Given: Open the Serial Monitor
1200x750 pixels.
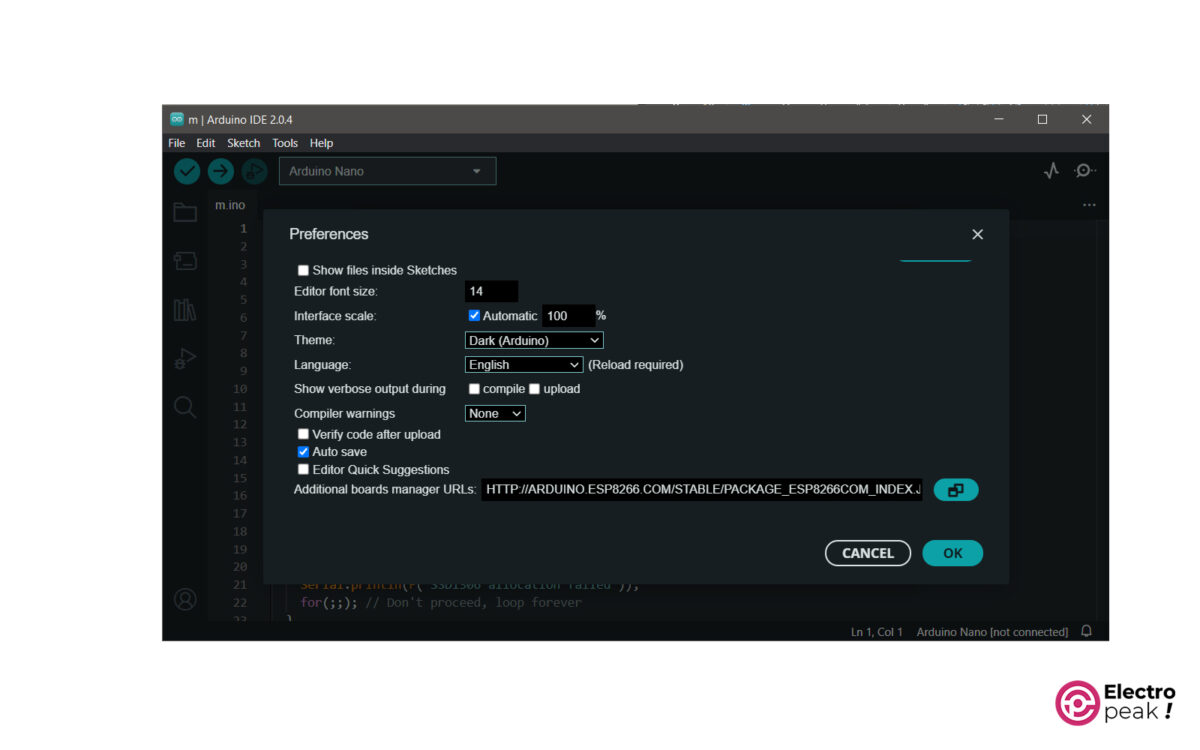Looking at the screenshot, I should click(x=1085, y=171).
